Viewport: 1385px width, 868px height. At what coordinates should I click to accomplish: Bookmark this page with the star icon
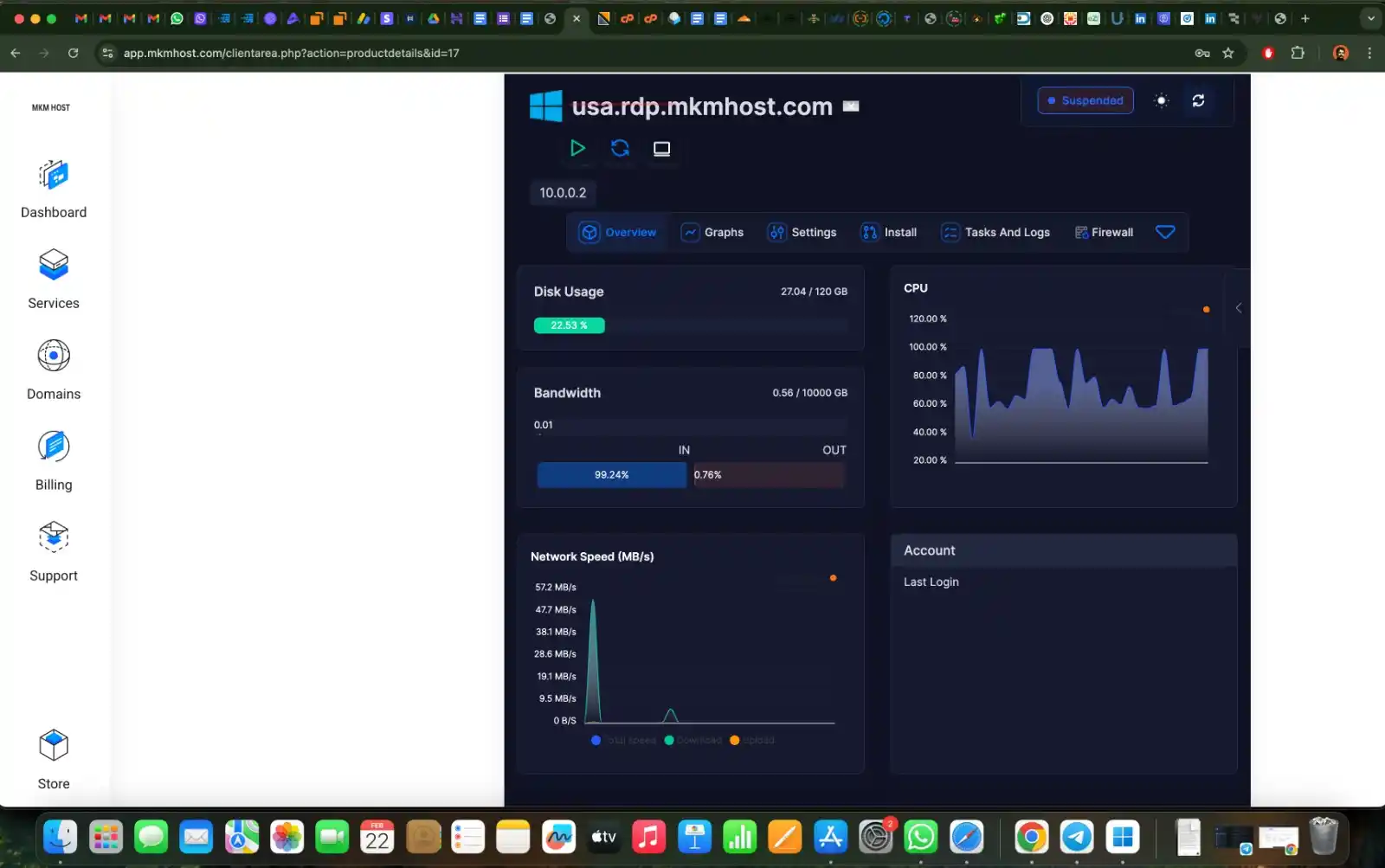(1227, 53)
